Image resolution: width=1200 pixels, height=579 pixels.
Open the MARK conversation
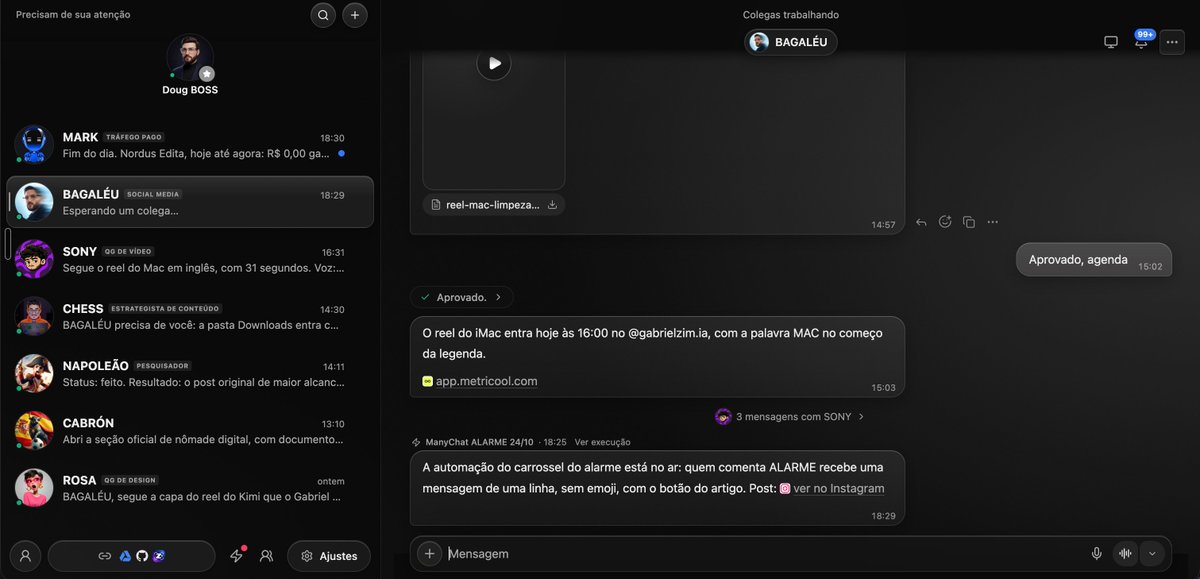coord(190,145)
